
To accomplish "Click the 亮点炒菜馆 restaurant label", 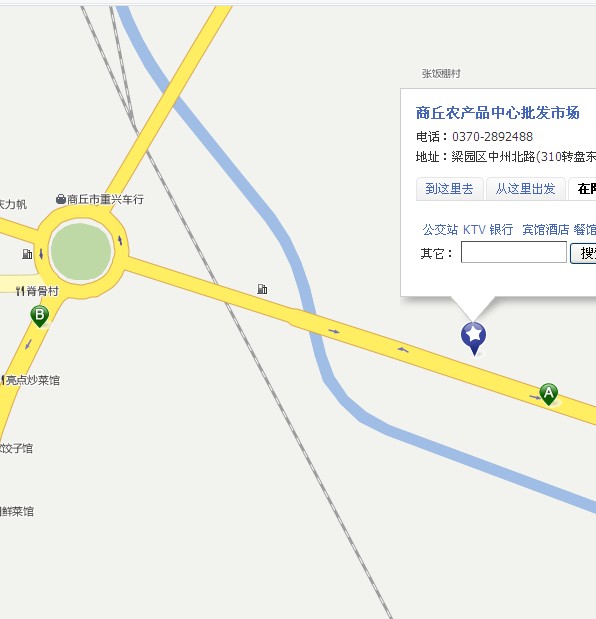I will click(32, 380).
